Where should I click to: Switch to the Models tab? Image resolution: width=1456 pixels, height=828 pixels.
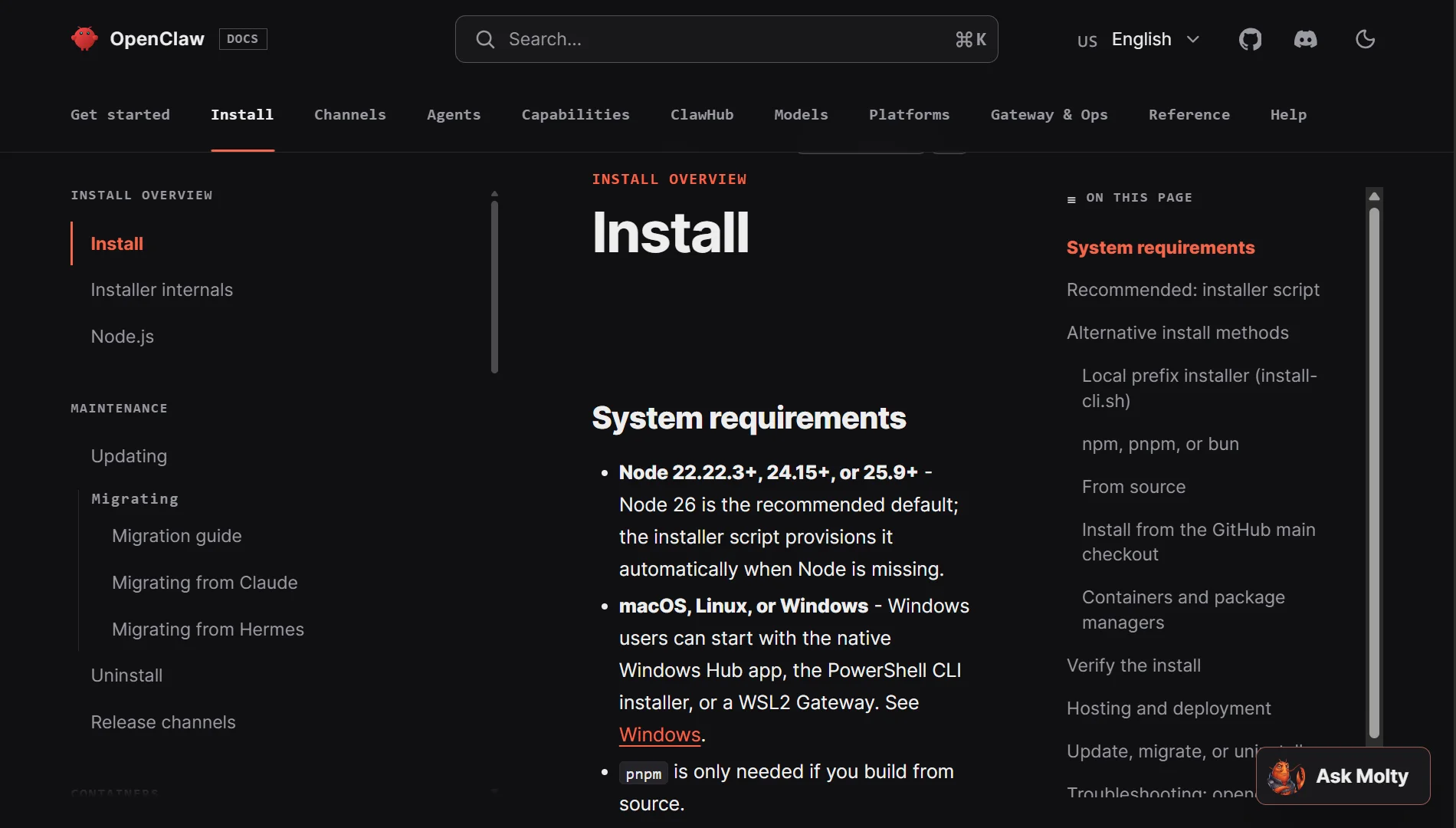point(801,114)
